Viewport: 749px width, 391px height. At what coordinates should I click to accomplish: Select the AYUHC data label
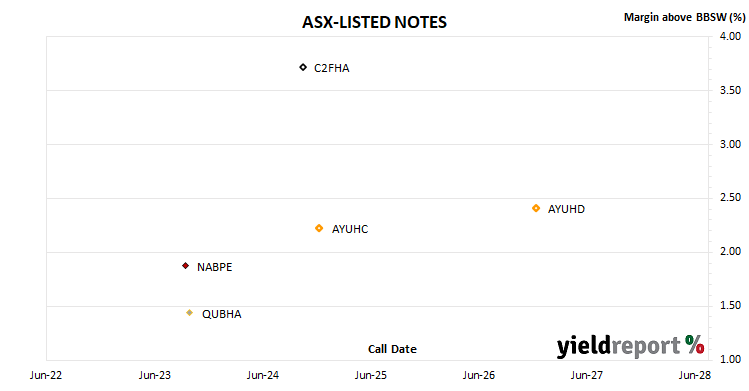tap(350, 229)
